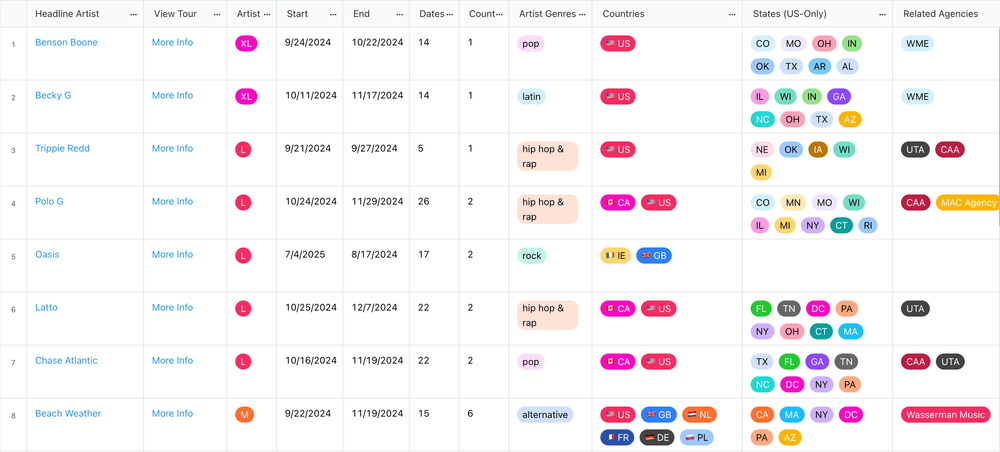Screen dimensions: 1000x452
Task: Click the CA state tag for Beach Weather
Action: point(762,414)
